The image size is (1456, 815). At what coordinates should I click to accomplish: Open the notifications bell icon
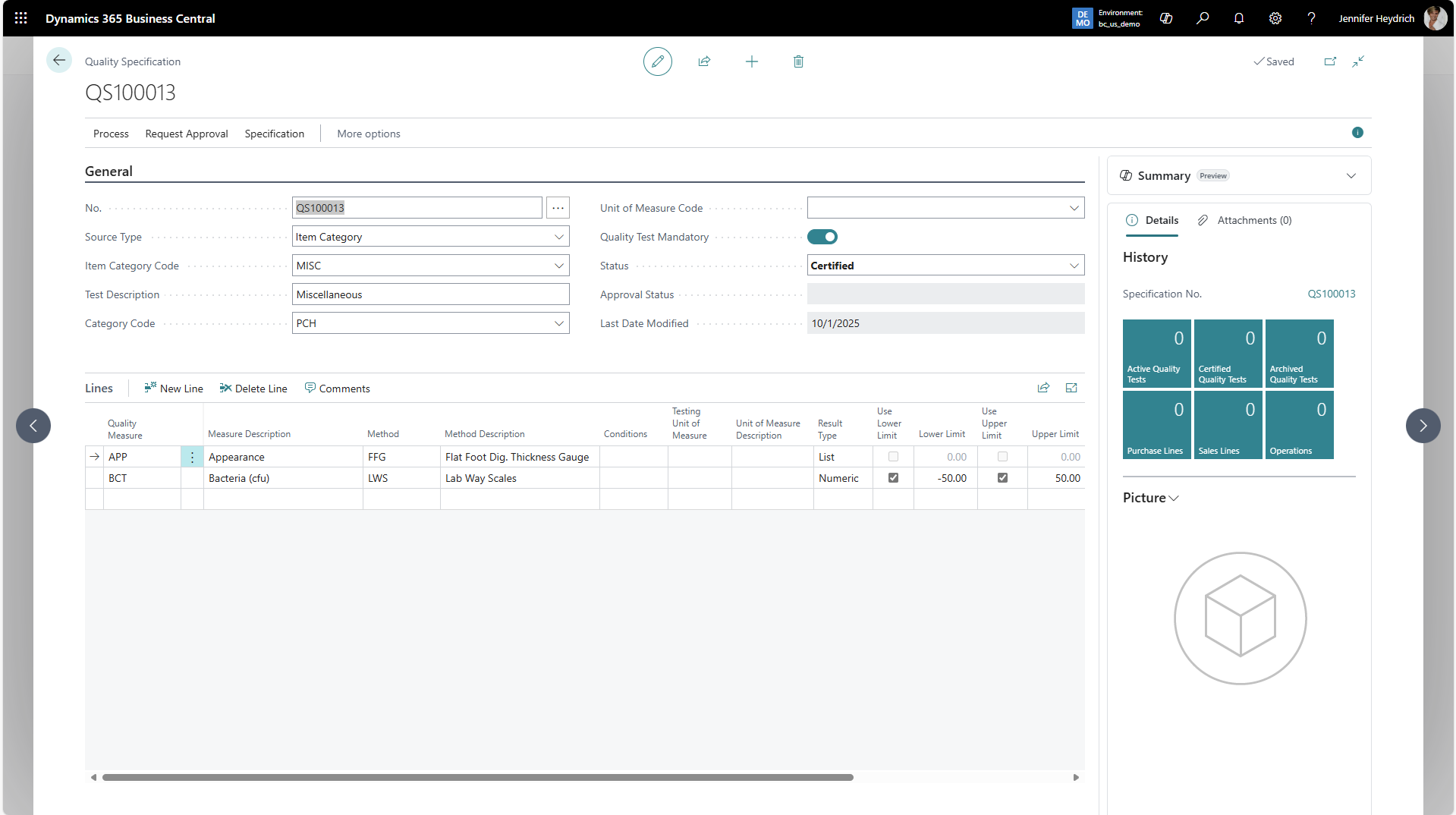(x=1239, y=18)
